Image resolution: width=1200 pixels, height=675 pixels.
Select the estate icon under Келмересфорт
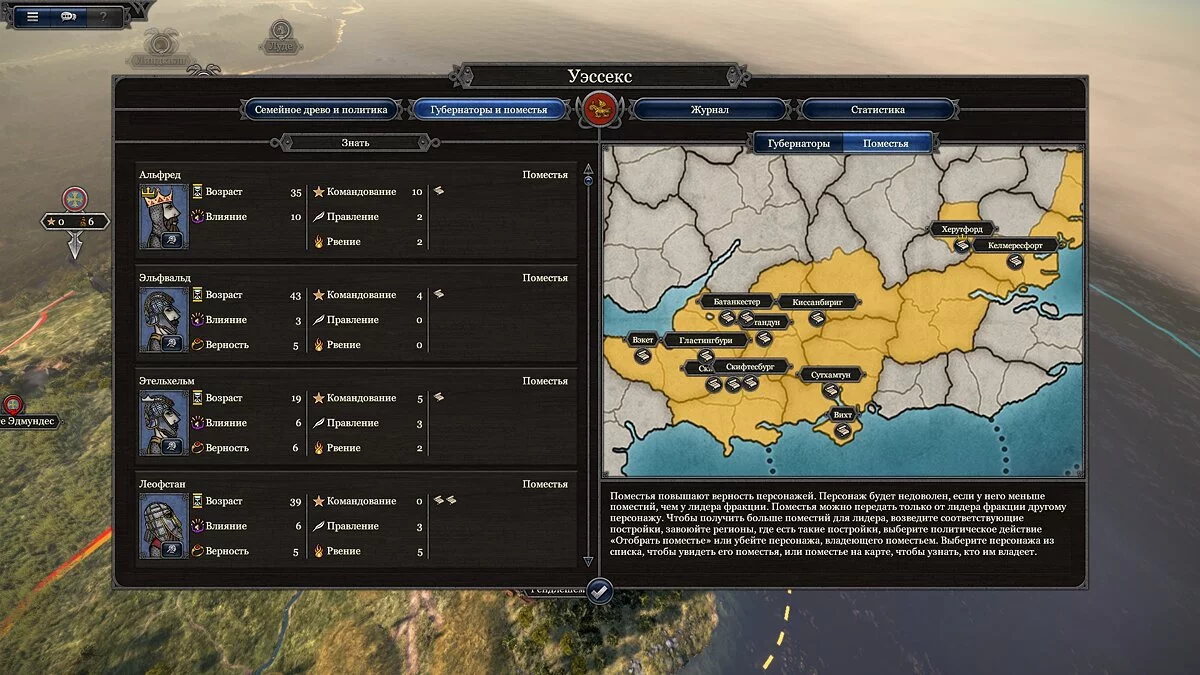tap(1015, 262)
